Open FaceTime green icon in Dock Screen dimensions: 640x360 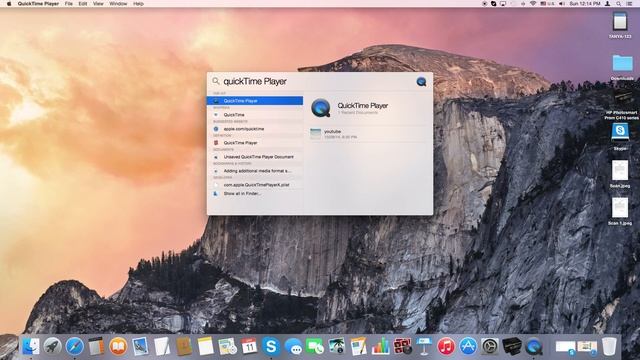[315, 347]
